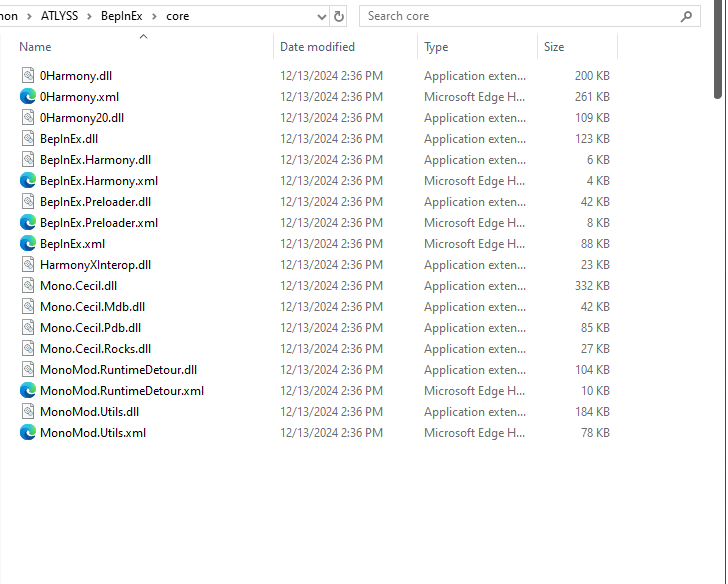Click the 184 KB size value
The image size is (728, 584).
[592, 412]
